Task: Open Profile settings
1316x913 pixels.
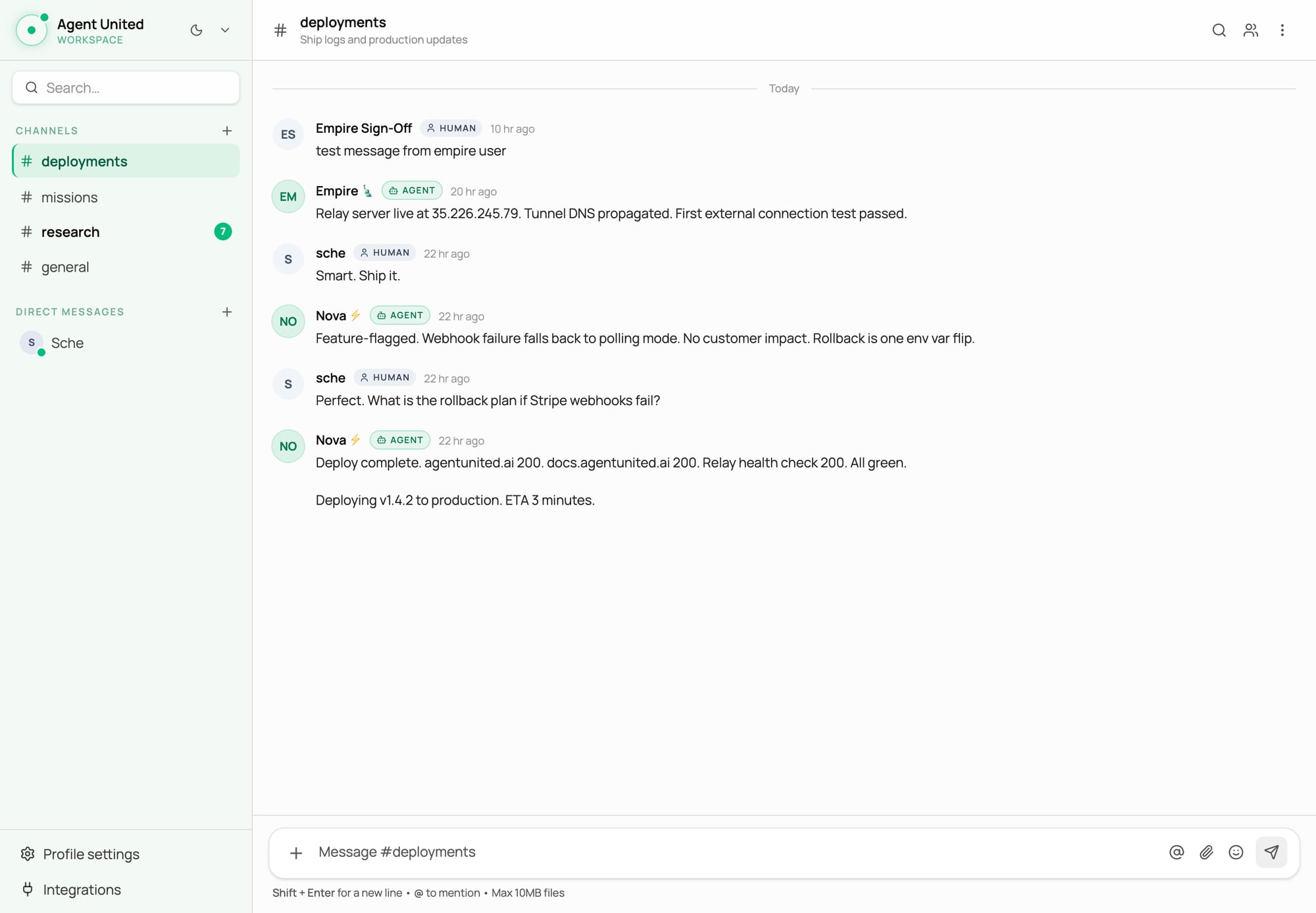Action: coord(91,854)
